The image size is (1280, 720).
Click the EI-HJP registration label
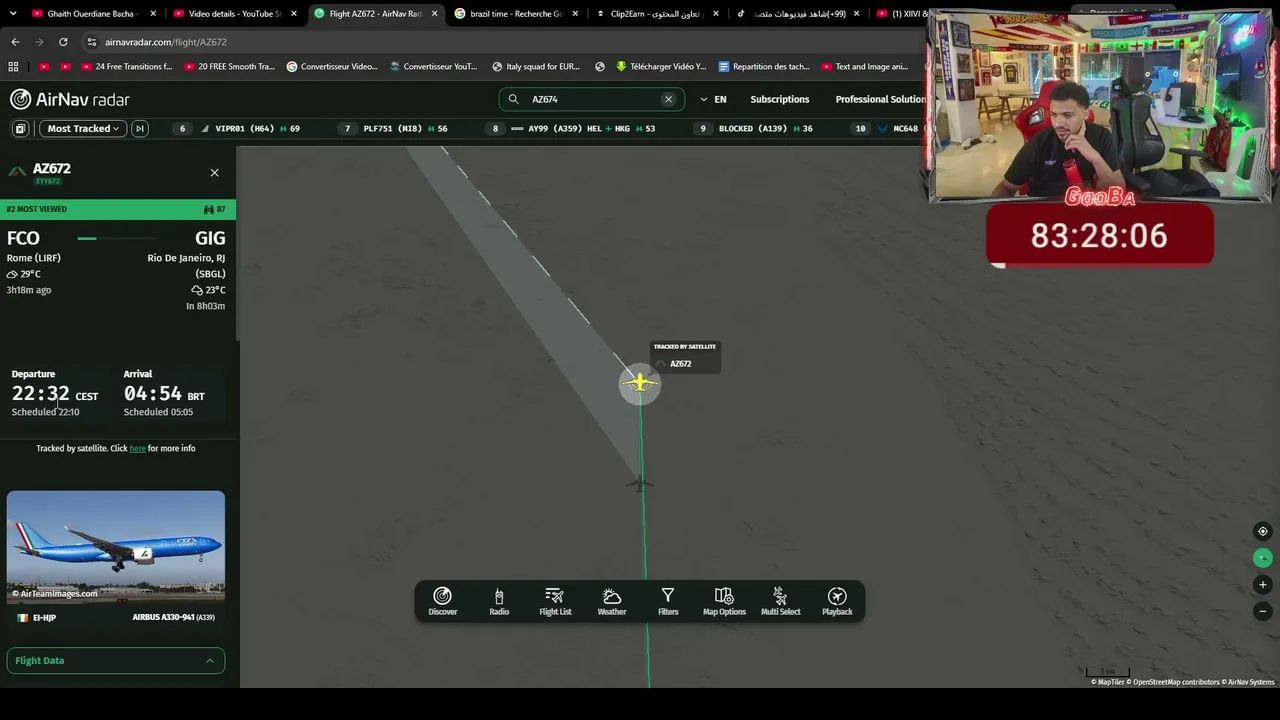pos(44,617)
